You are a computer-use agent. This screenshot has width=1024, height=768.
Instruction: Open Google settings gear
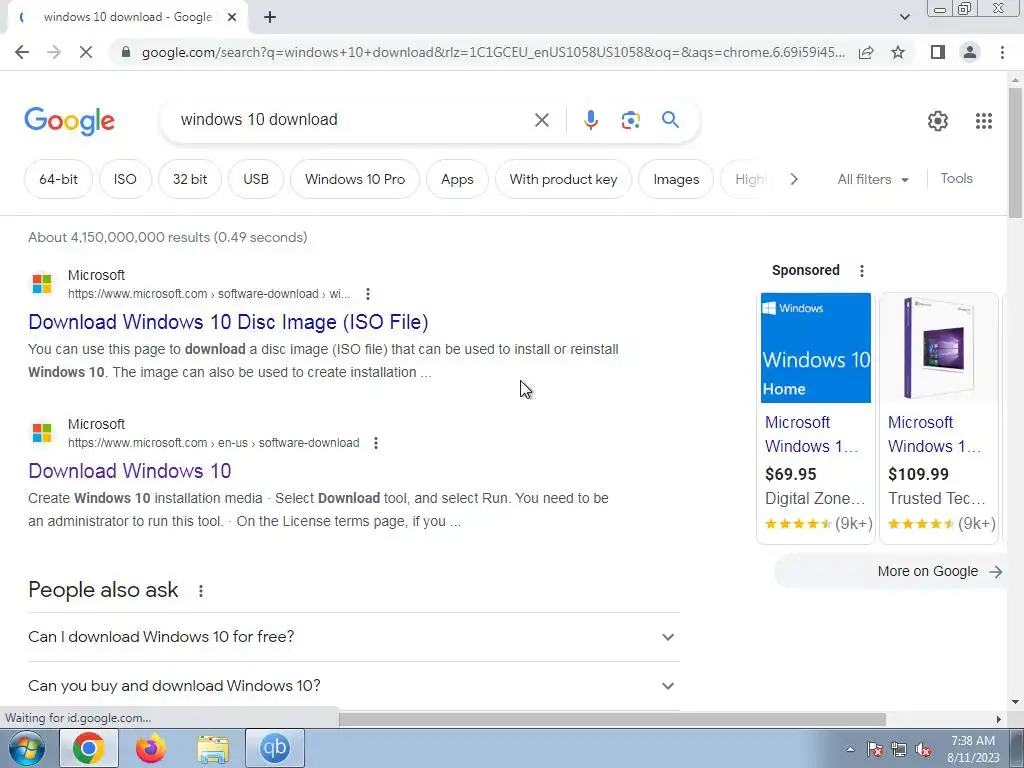tap(938, 121)
